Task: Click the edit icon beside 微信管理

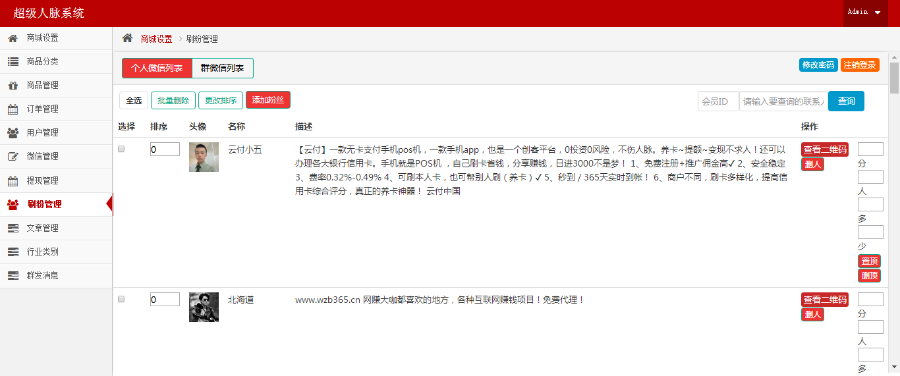Action: 13,156
